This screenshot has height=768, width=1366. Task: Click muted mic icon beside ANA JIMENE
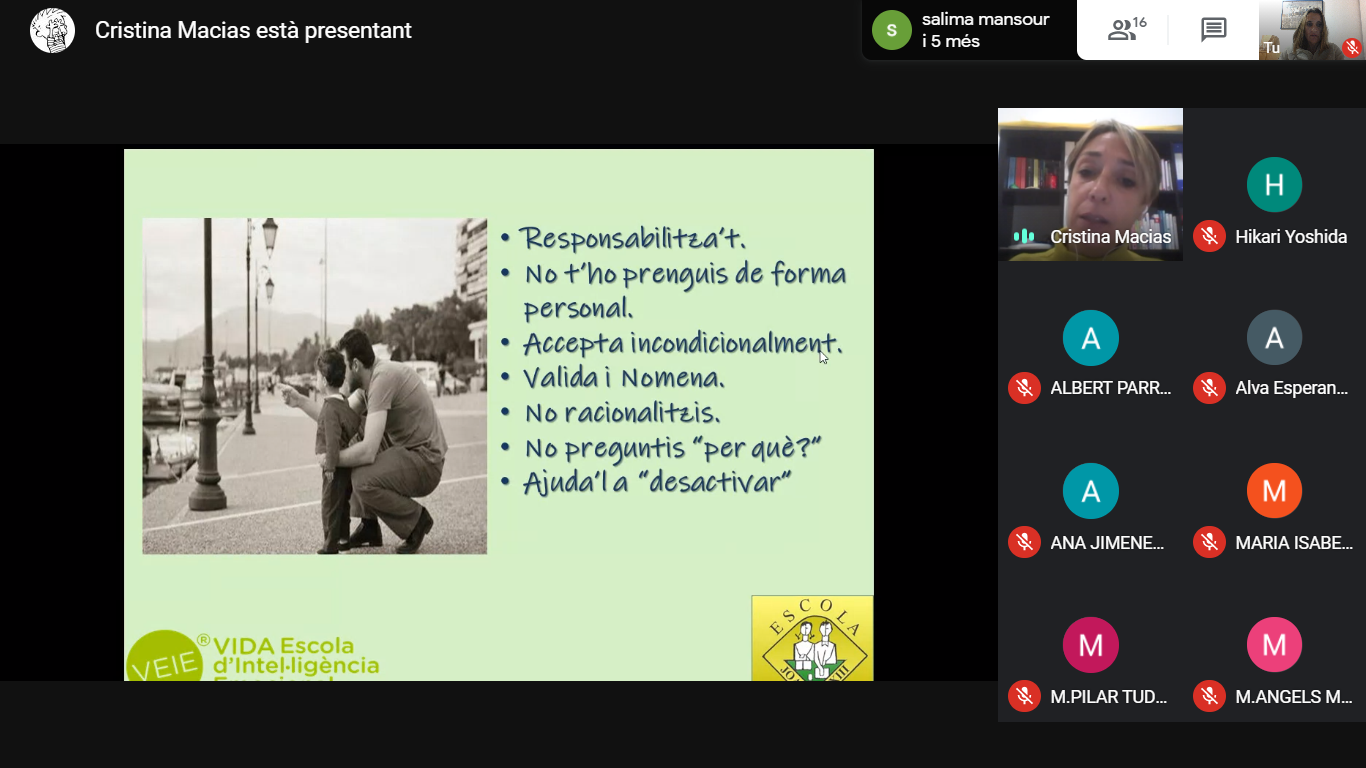1024,543
